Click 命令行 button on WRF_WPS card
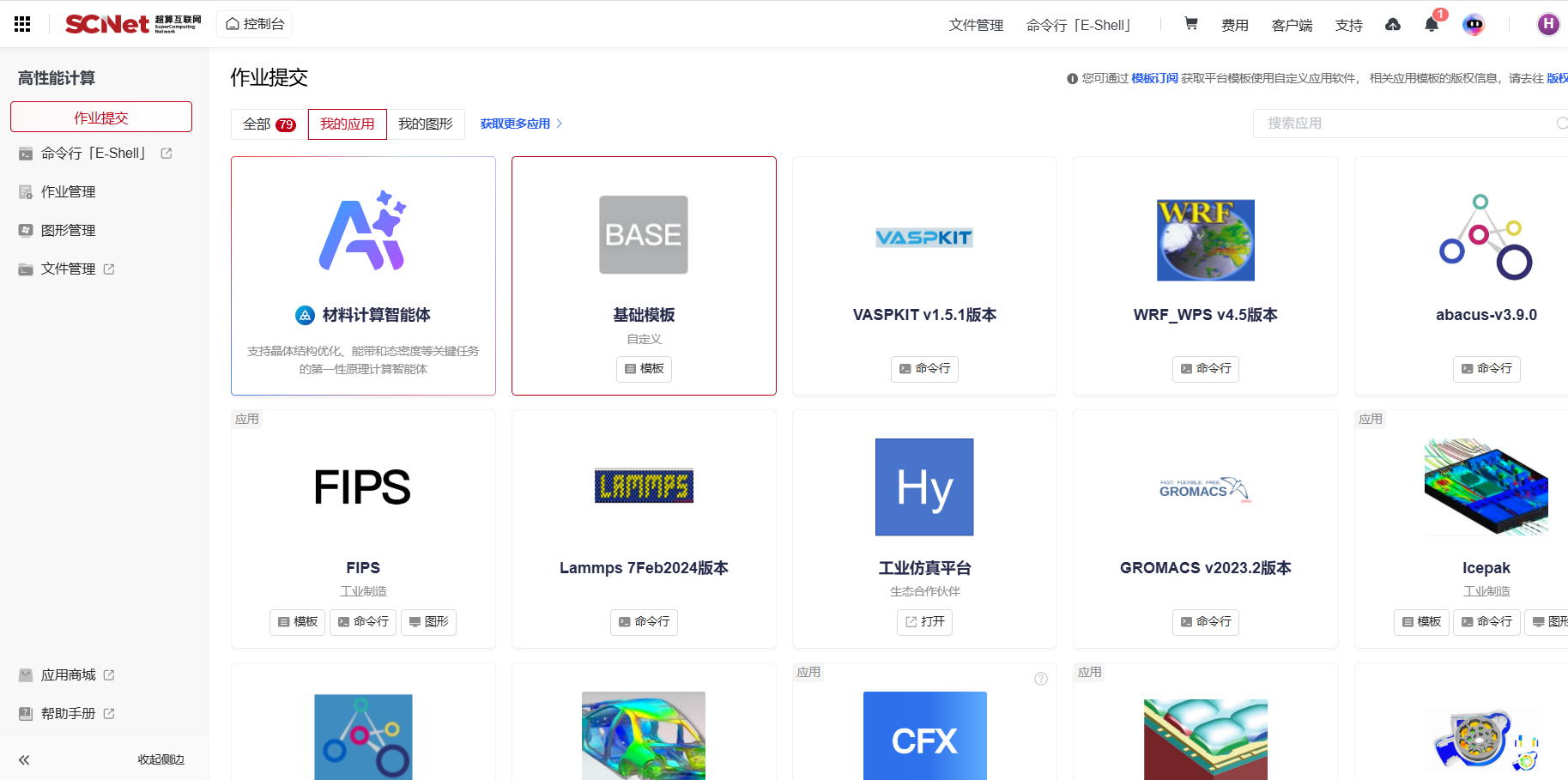 (x=1206, y=369)
